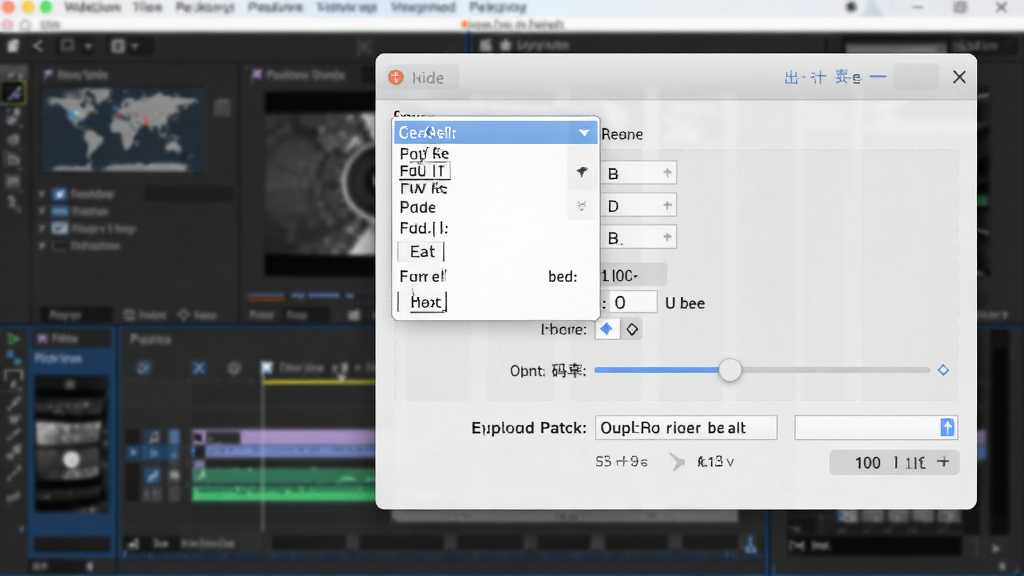
Task: Click the round blue check icon in timeline toolbar
Action: pyautogui.click(x=144, y=368)
